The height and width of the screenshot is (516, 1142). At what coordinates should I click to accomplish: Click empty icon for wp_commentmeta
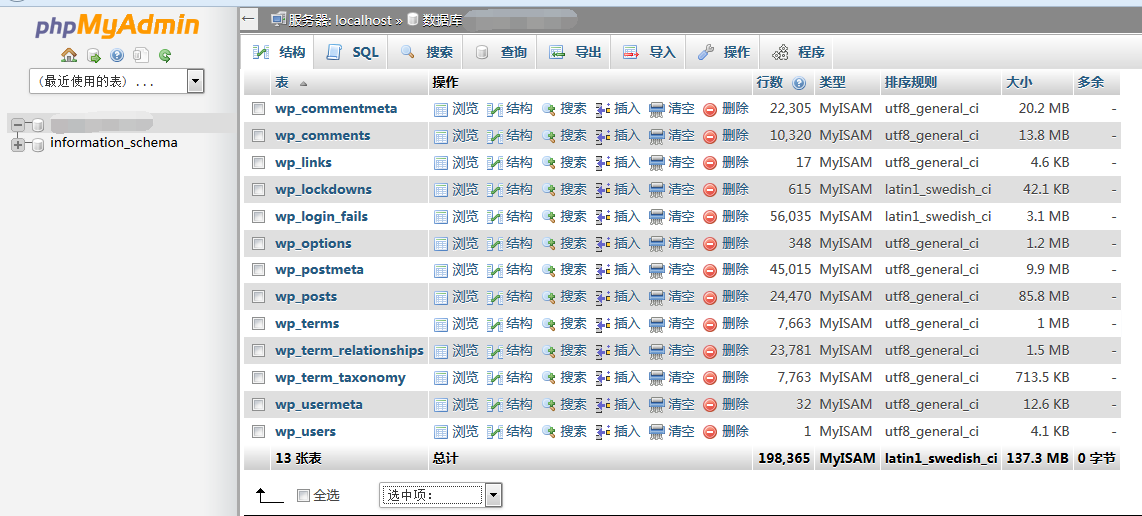657,109
